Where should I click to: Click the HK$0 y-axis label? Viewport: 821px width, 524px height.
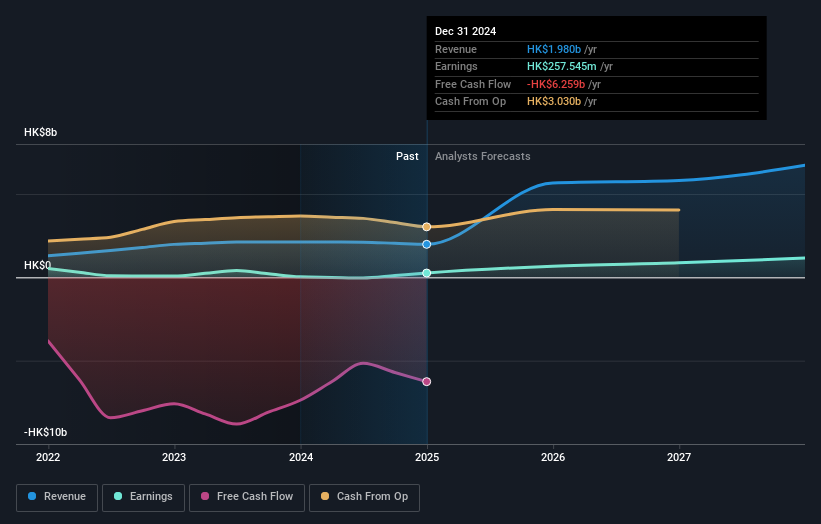pyautogui.click(x=37, y=265)
